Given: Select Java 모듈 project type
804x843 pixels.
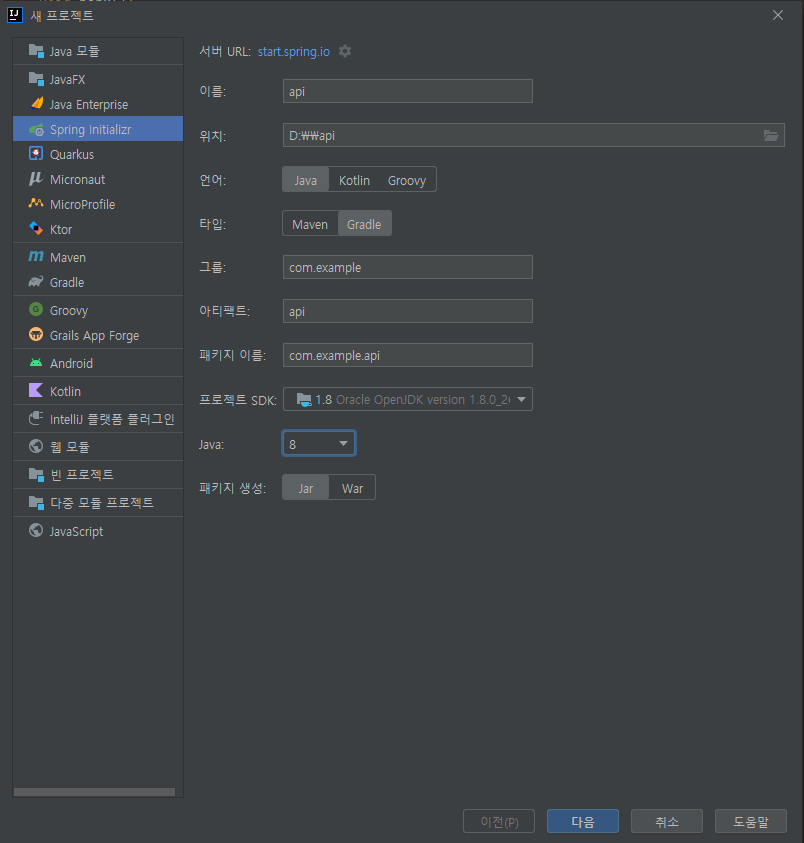Looking at the screenshot, I should click(98, 51).
